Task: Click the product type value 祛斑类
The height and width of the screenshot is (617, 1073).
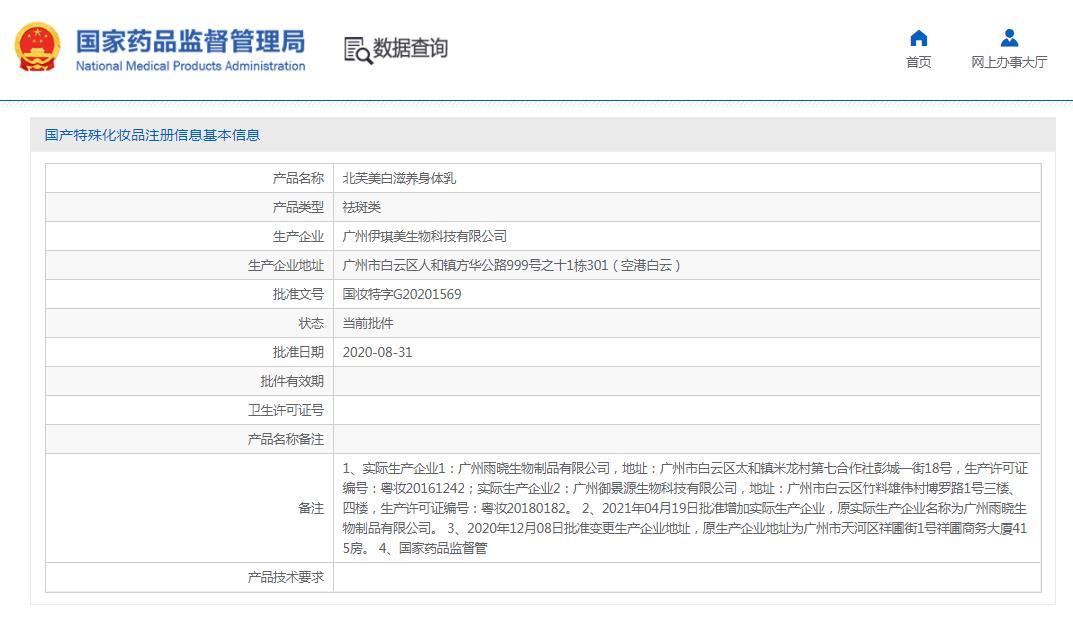Action: [x=362, y=207]
